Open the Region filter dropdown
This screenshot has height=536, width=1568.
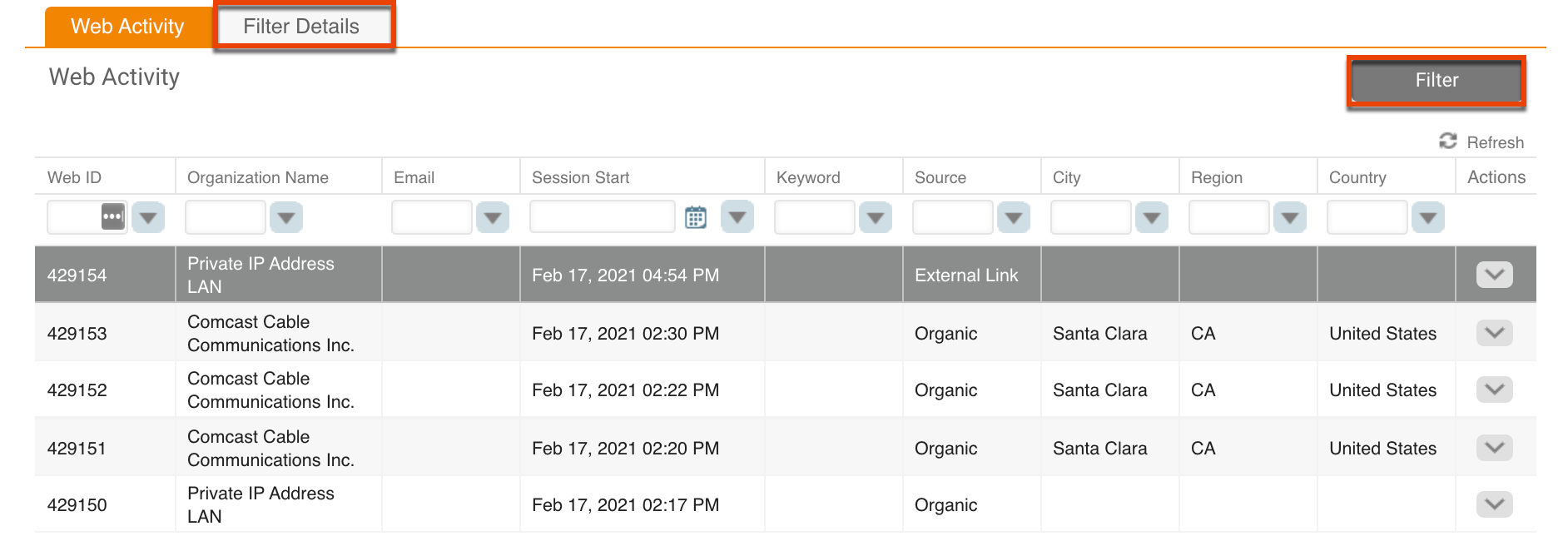(x=1290, y=216)
